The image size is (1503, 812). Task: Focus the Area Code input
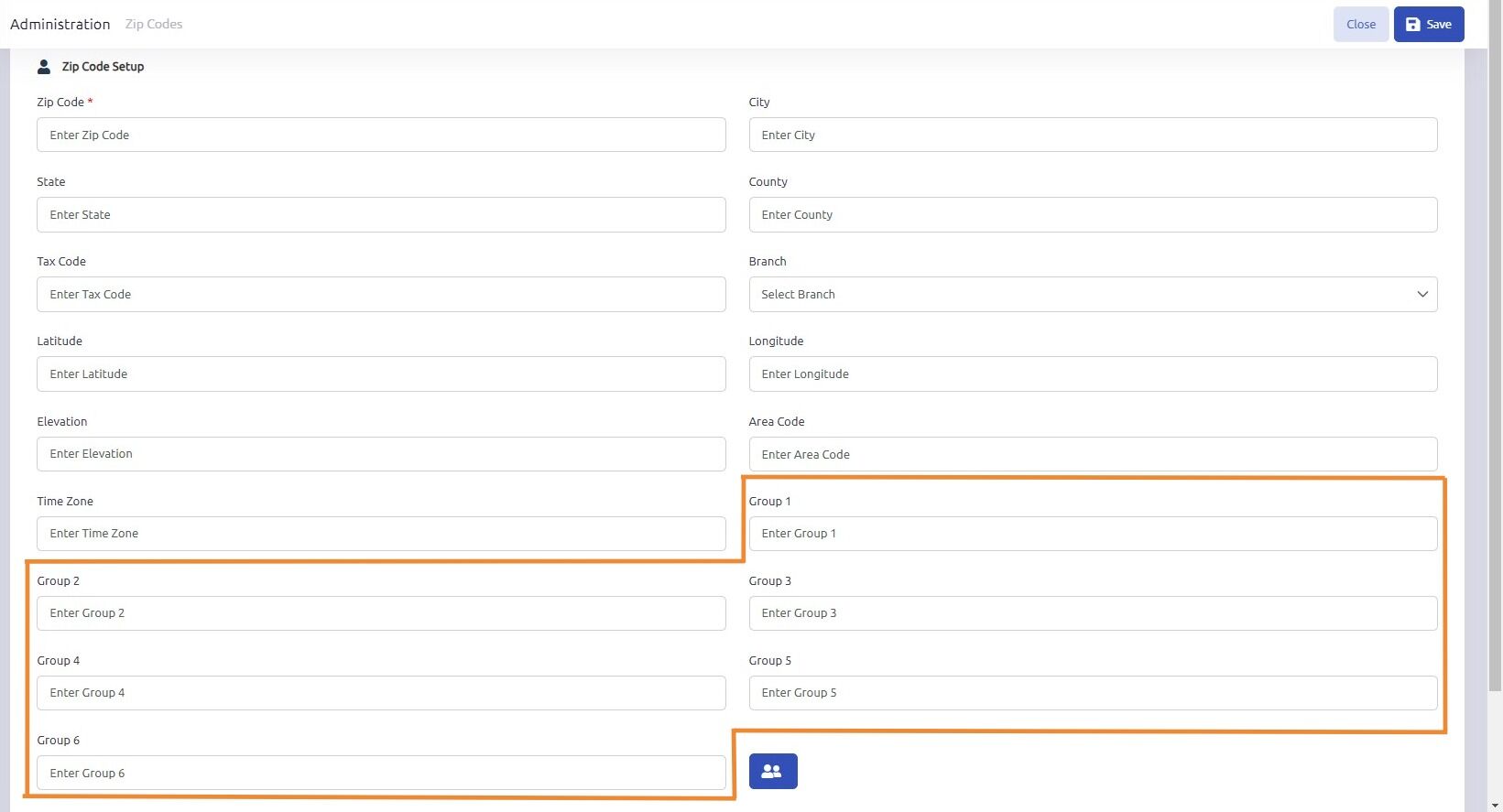(1093, 455)
